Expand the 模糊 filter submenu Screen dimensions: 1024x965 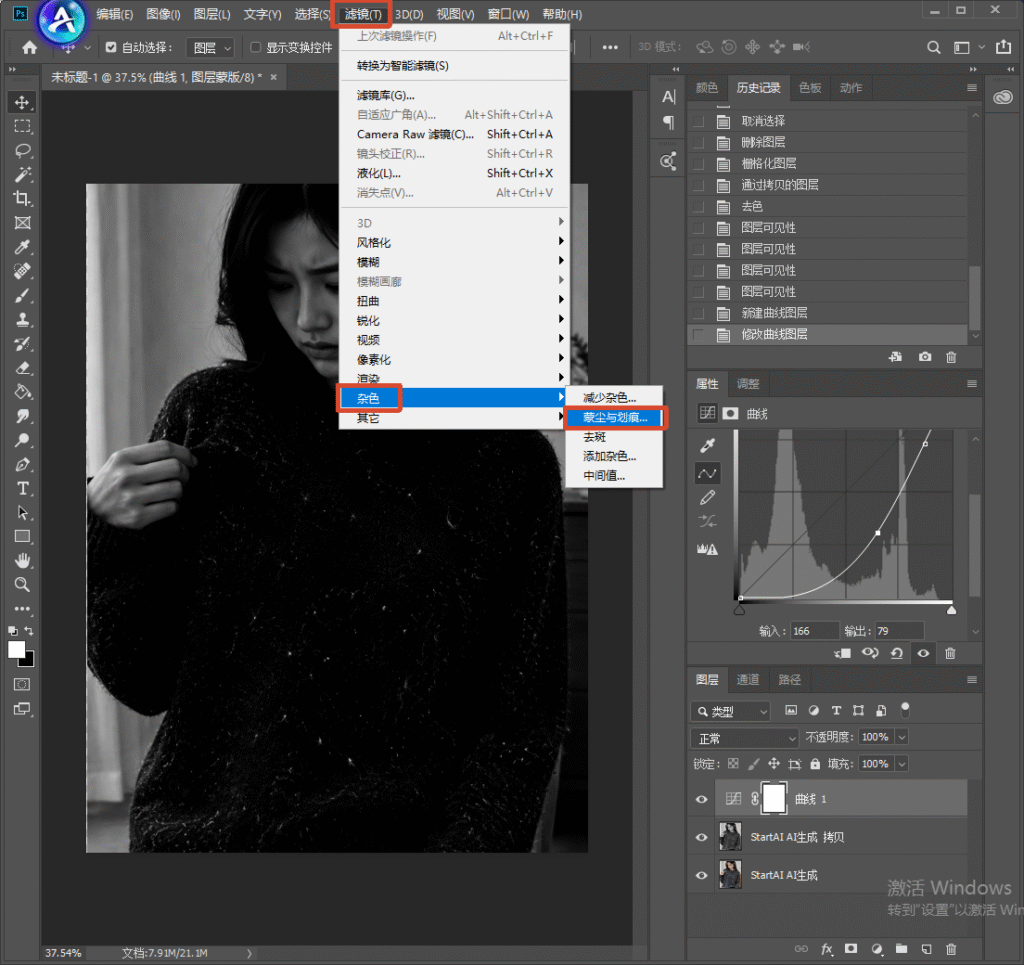point(454,262)
